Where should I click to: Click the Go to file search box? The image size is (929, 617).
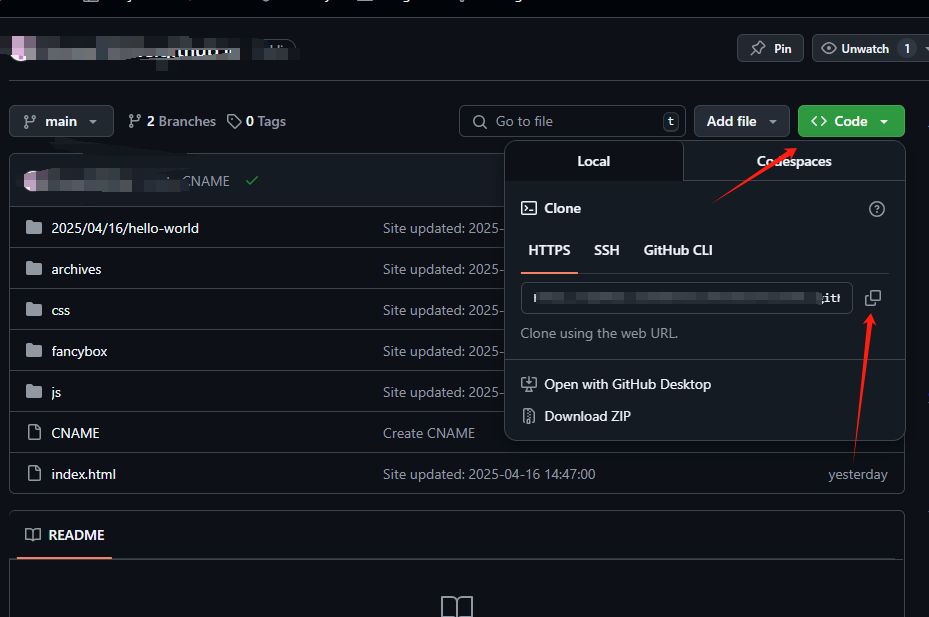tap(572, 121)
